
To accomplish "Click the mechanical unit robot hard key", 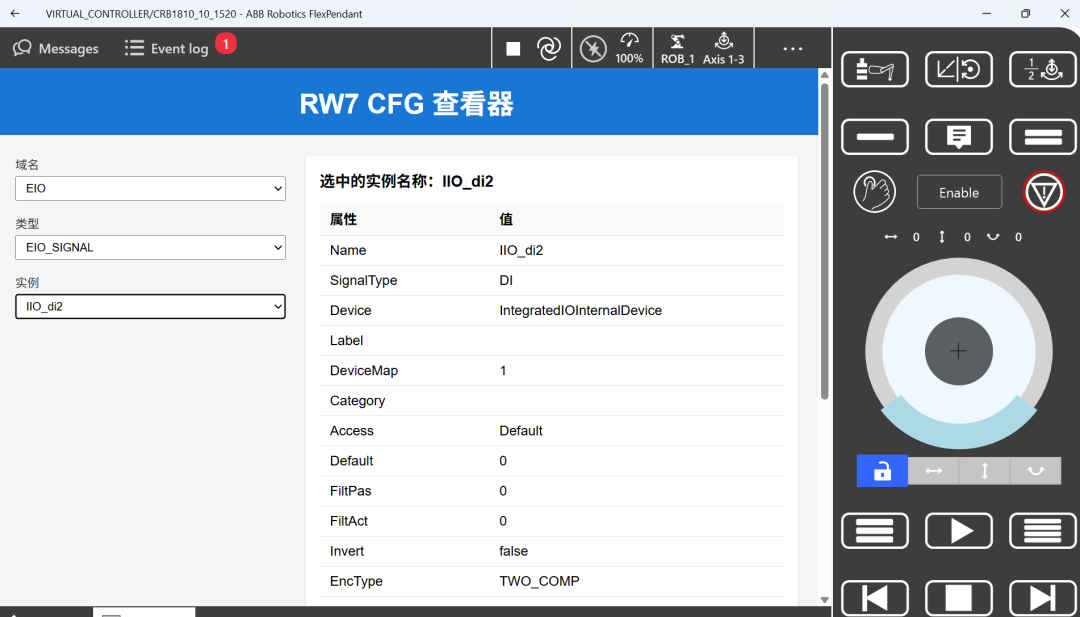I will [875, 69].
